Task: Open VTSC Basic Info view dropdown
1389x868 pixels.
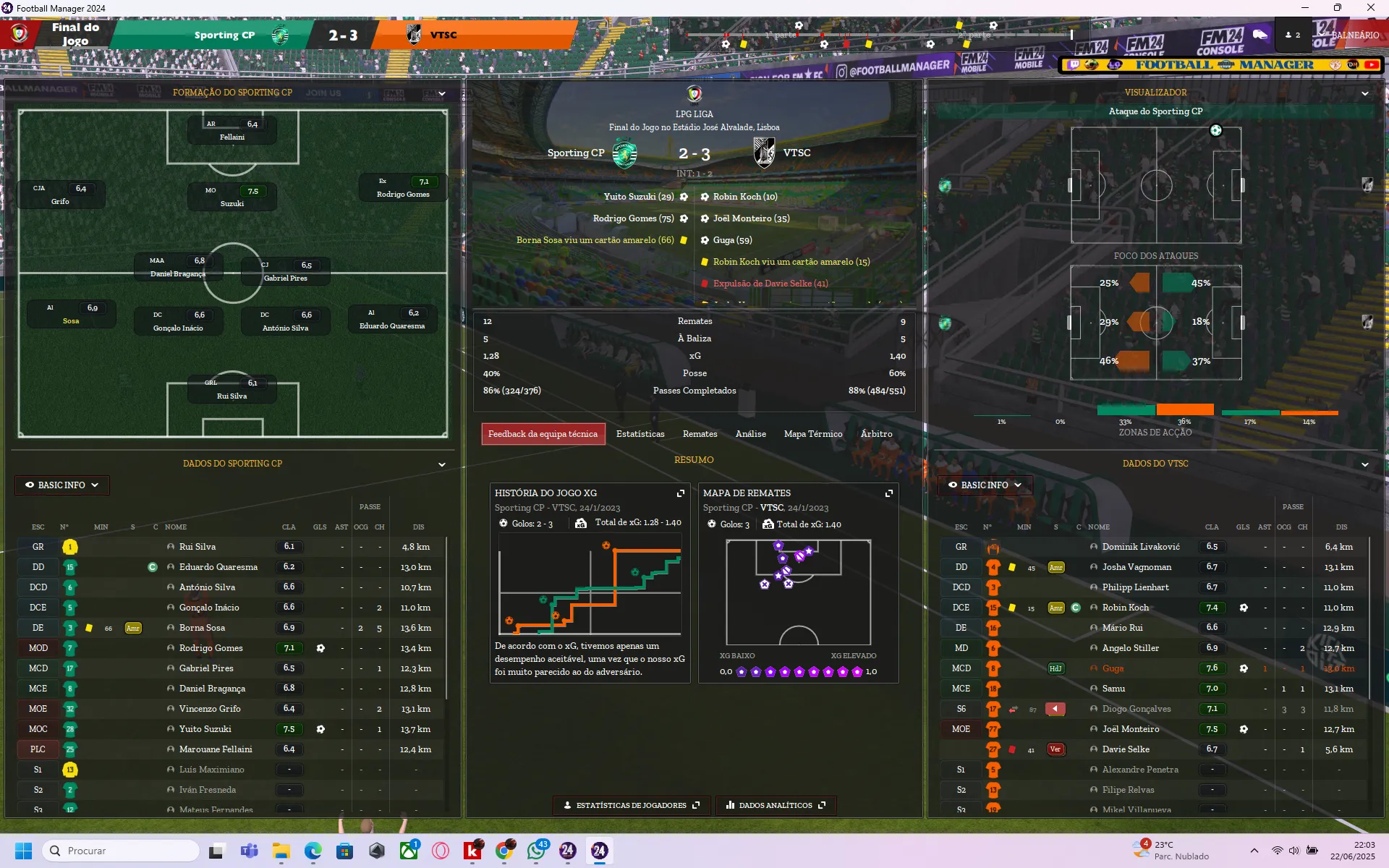Action: pyautogui.click(x=985, y=485)
